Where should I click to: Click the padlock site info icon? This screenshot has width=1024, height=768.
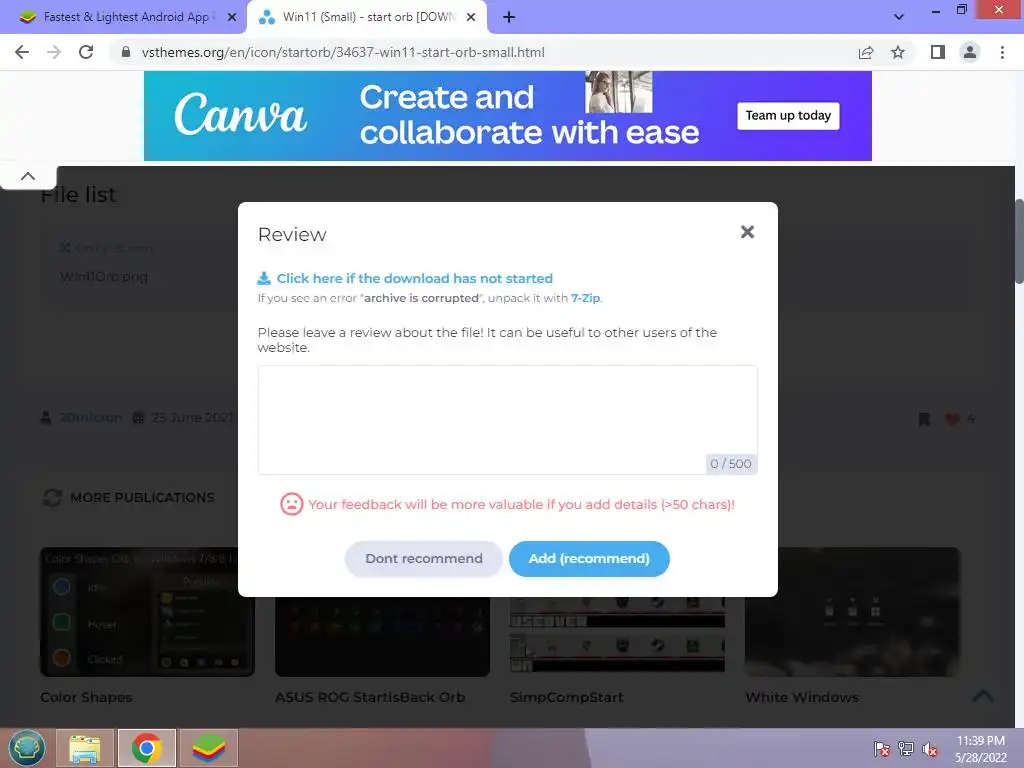pos(126,52)
